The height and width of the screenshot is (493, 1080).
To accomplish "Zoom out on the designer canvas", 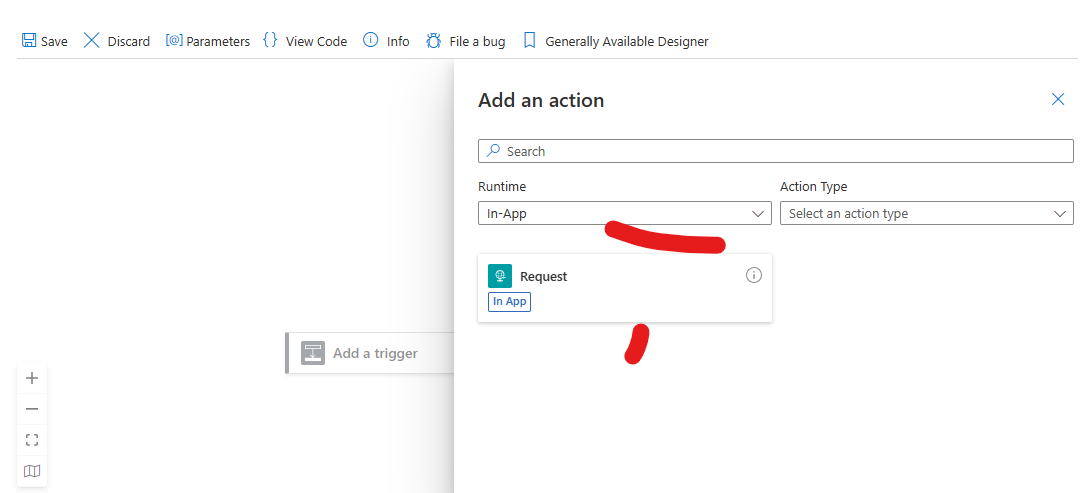I will (x=32, y=409).
